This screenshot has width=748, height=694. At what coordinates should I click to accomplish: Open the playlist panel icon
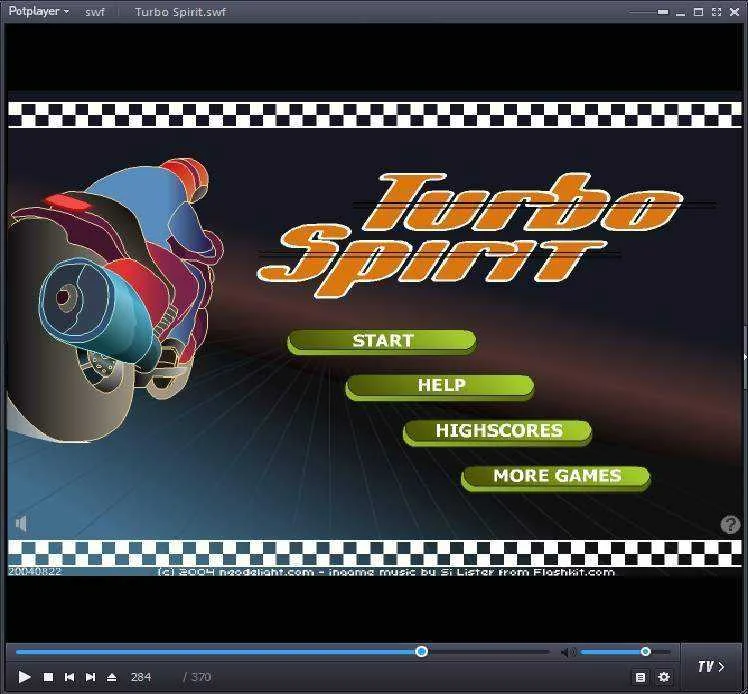pos(640,677)
